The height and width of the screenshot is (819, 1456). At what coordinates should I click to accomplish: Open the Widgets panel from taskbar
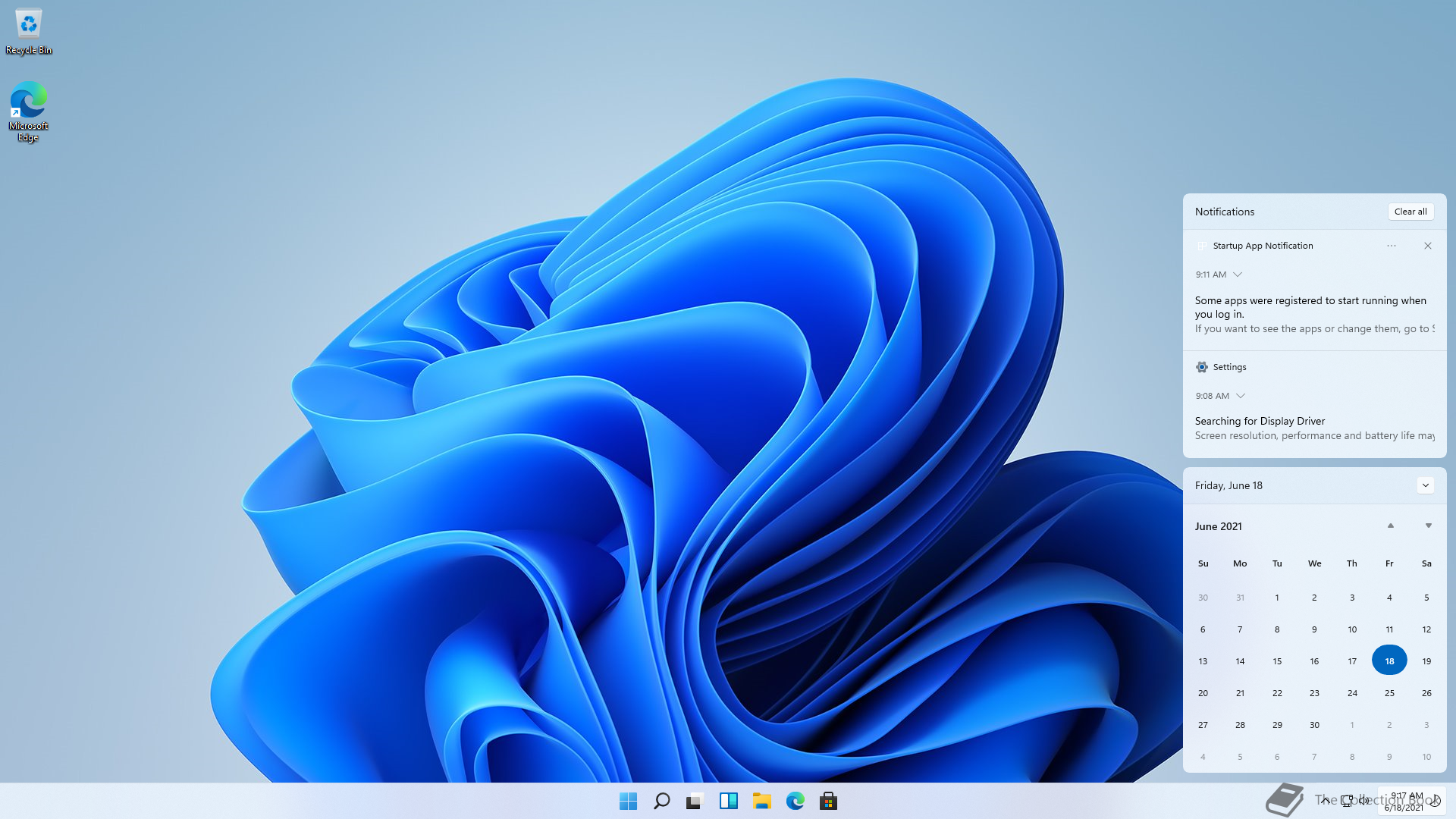tap(729, 801)
